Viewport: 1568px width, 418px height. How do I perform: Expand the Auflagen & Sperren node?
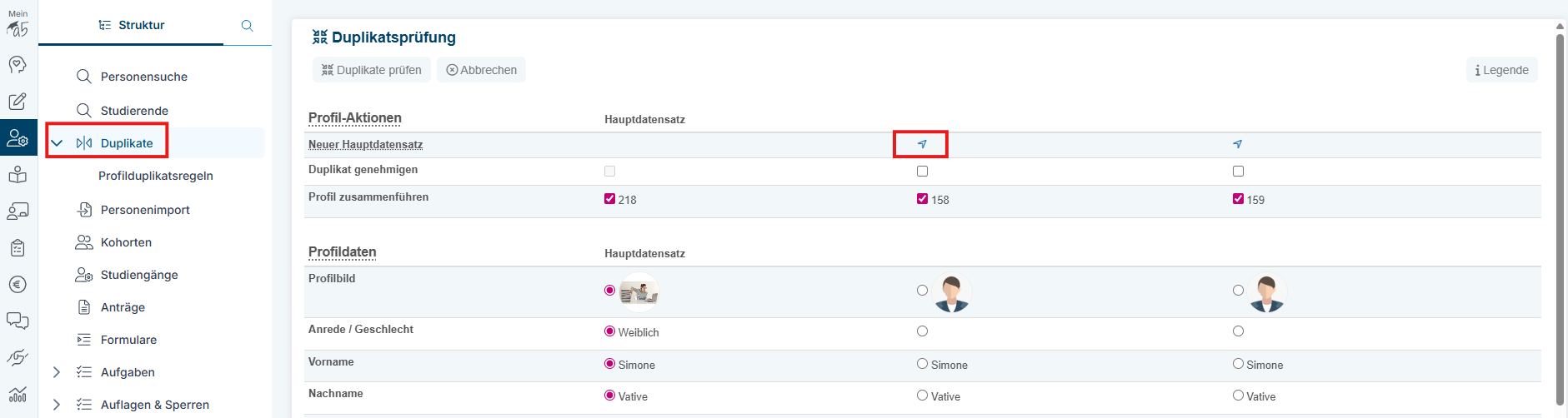click(x=57, y=405)
